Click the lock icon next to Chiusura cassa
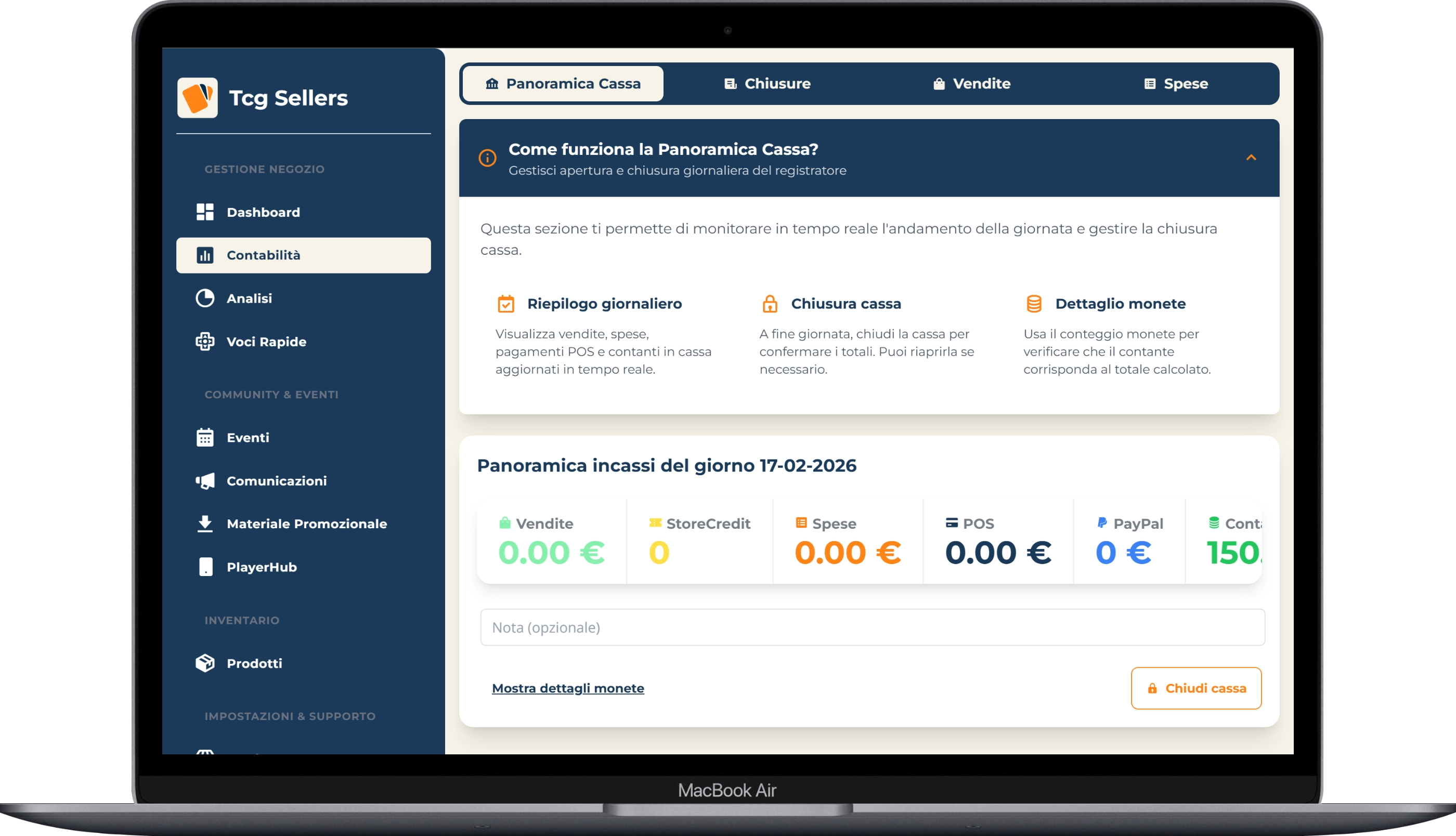This screenshot has width=1456, height=836. [769, 303]
